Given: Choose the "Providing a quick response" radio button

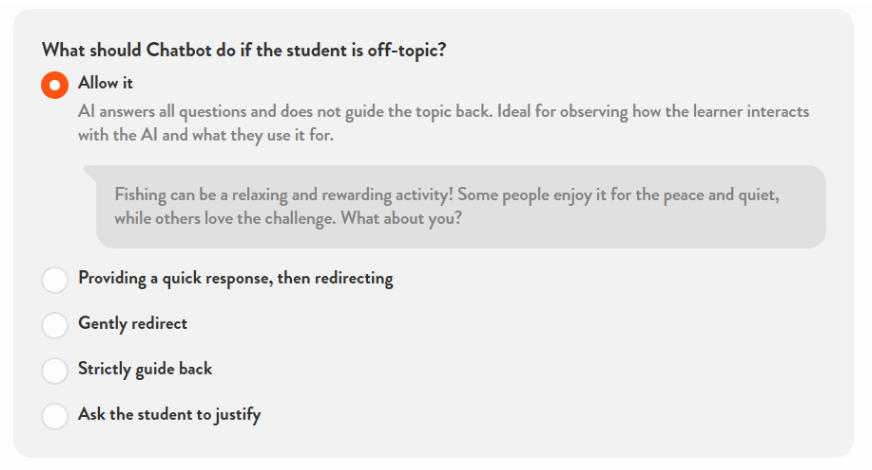Looking at the screenshot, I should click(55, 280).
